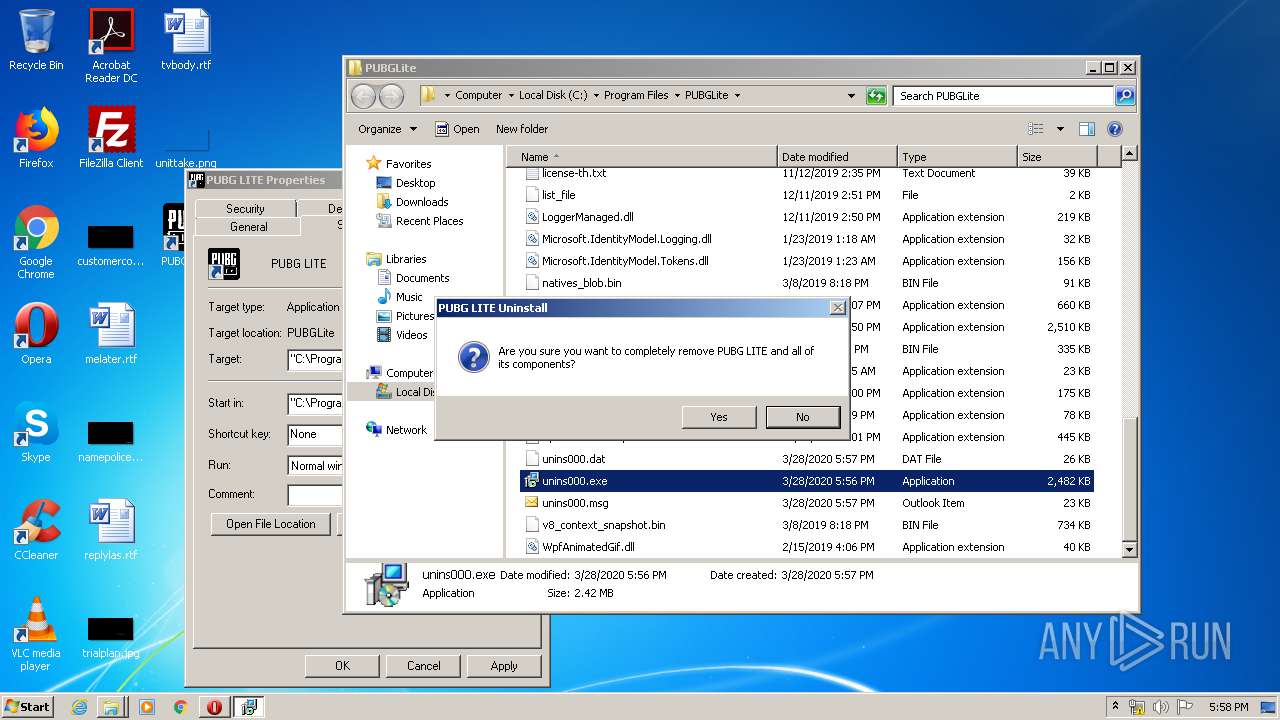1280x720 pixels.
Task: Switch to the General tab
Action: (x=249, y=227)
